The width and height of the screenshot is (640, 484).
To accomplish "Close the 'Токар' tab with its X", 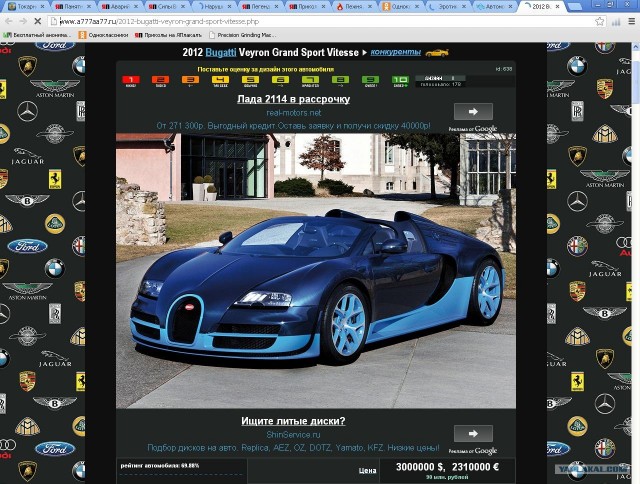I will (42, 7).
